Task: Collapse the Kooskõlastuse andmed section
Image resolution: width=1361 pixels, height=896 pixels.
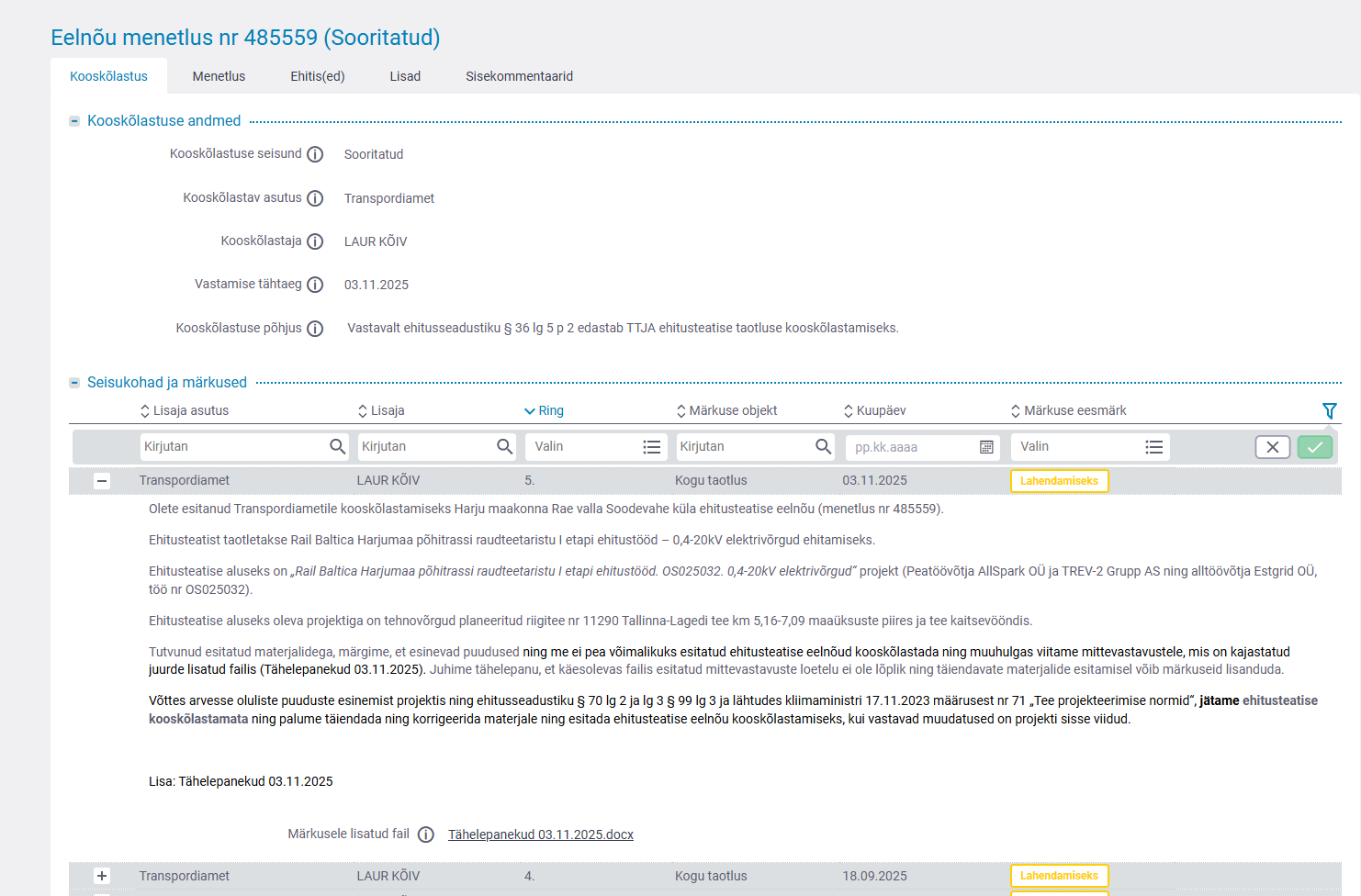Action: click(x=74, y=121)
